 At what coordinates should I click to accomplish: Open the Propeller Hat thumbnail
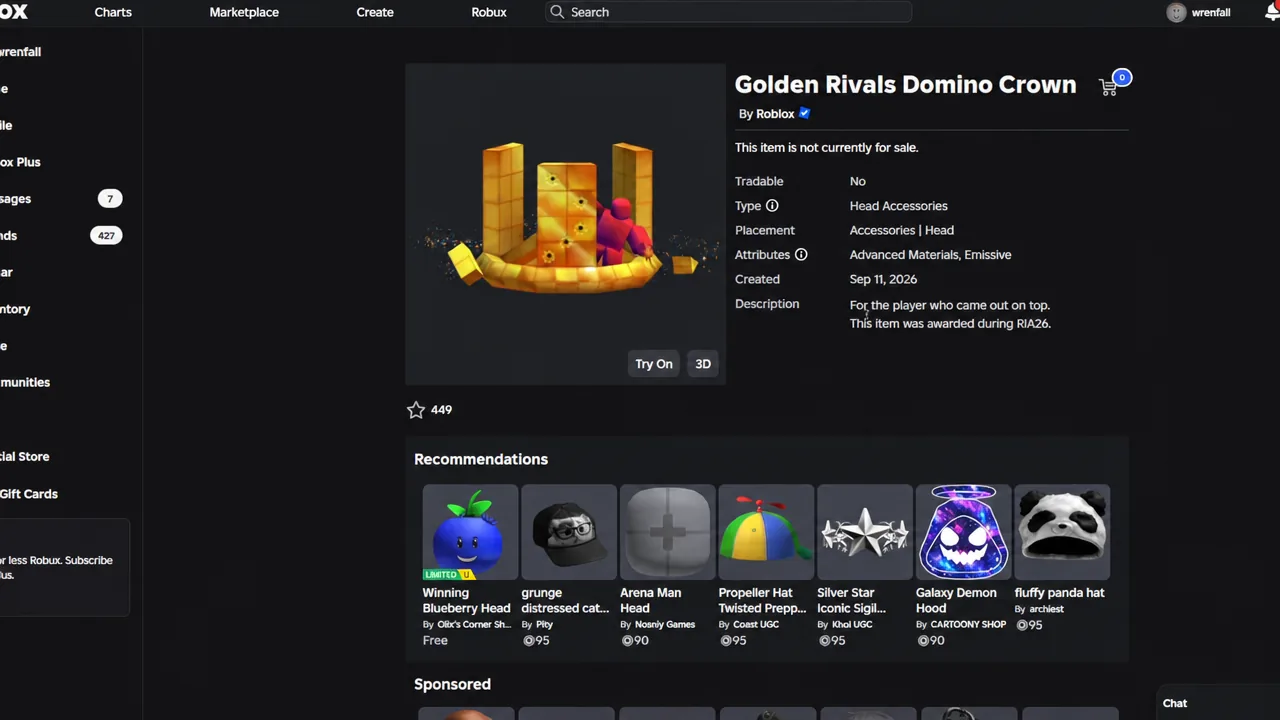pyautogui.click(x=766, y=532)
